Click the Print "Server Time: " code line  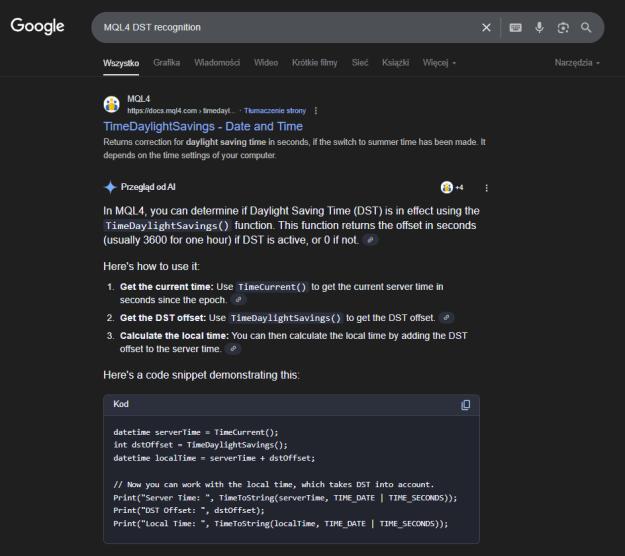(285, 497)
